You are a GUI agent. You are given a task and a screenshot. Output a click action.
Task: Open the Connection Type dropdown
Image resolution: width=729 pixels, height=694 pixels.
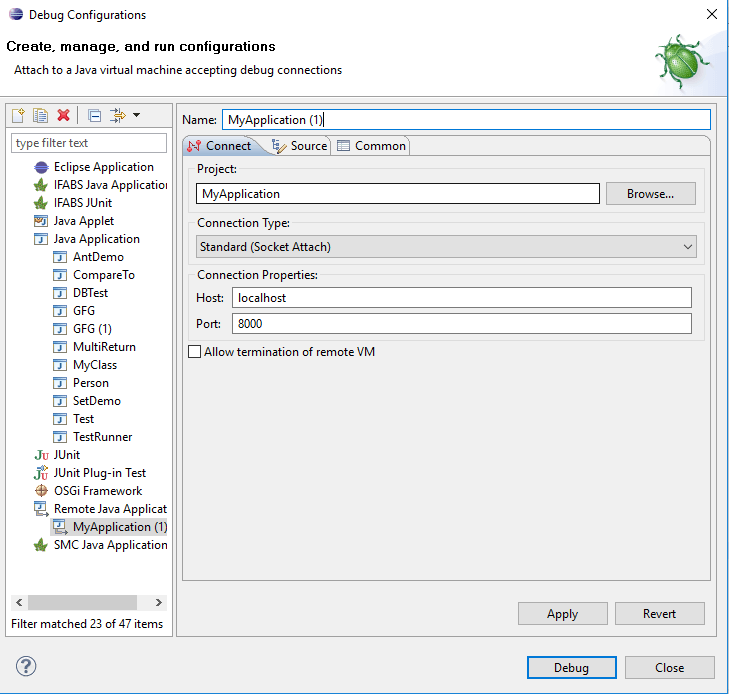point(446,246)
